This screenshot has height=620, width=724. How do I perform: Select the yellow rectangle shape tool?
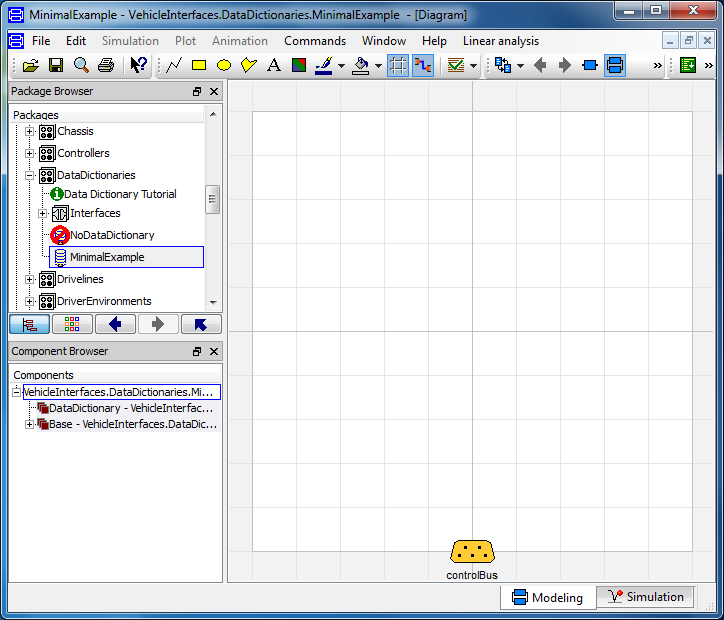tap(199, 65)
